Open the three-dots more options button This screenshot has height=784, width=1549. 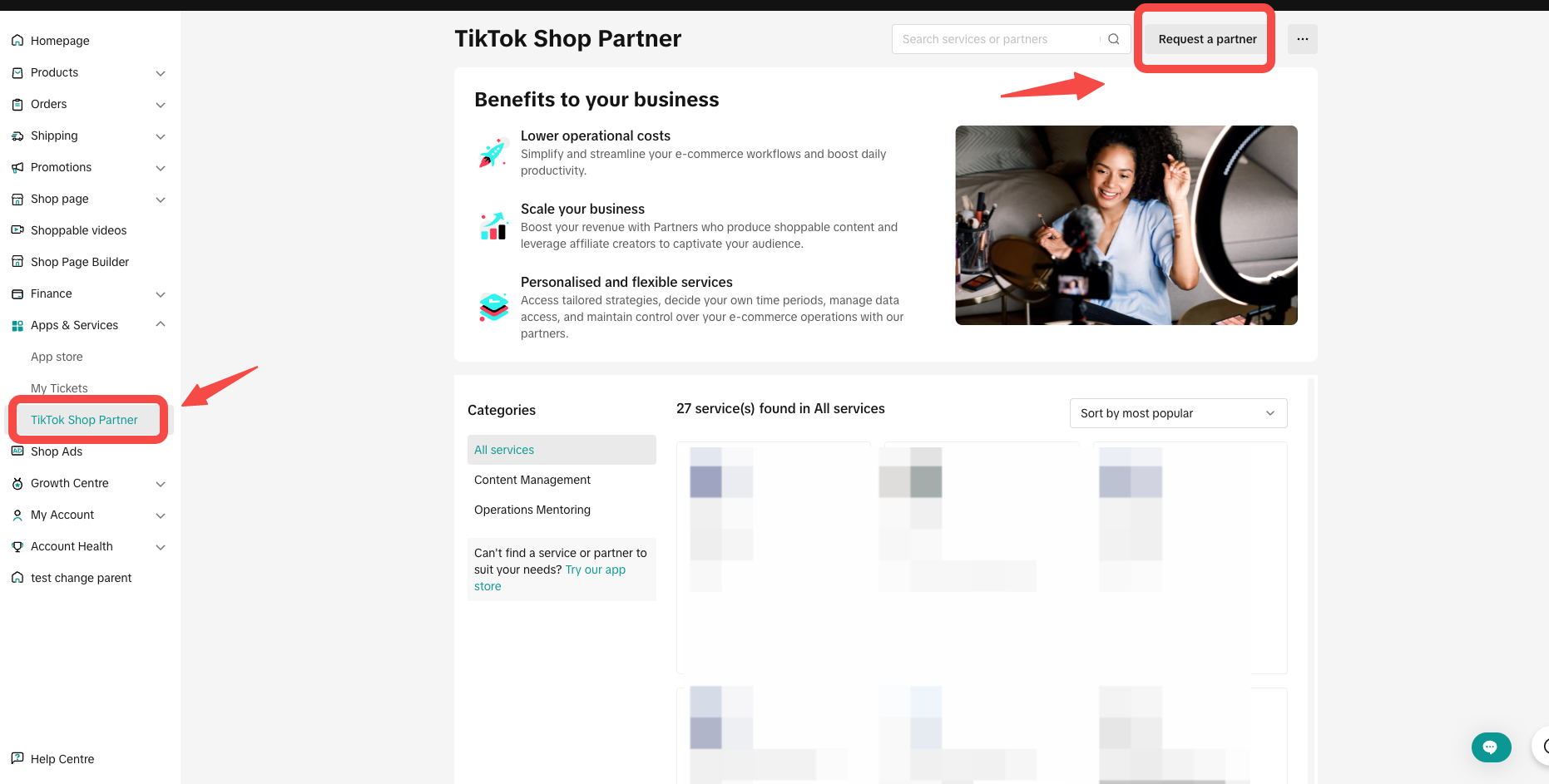(x=1302, y=39)
